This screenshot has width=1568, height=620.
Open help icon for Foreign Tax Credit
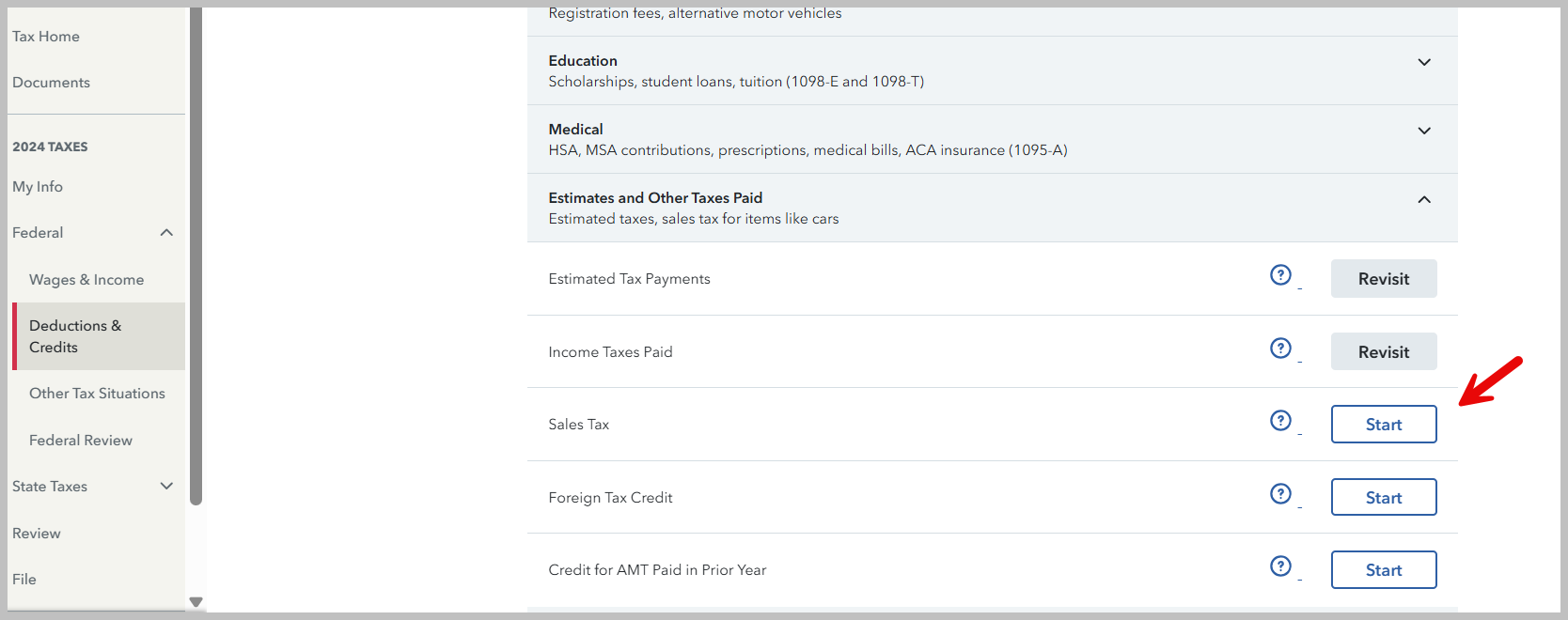(x=1280, y=493)
